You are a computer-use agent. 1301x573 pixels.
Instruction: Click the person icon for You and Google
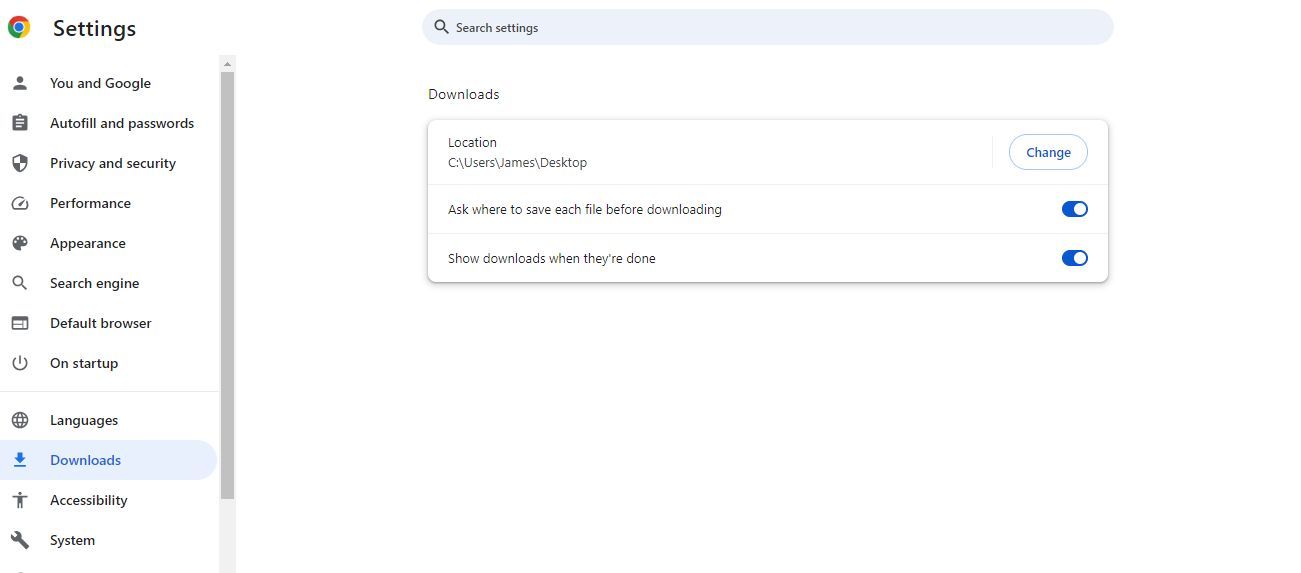point(20,83)
